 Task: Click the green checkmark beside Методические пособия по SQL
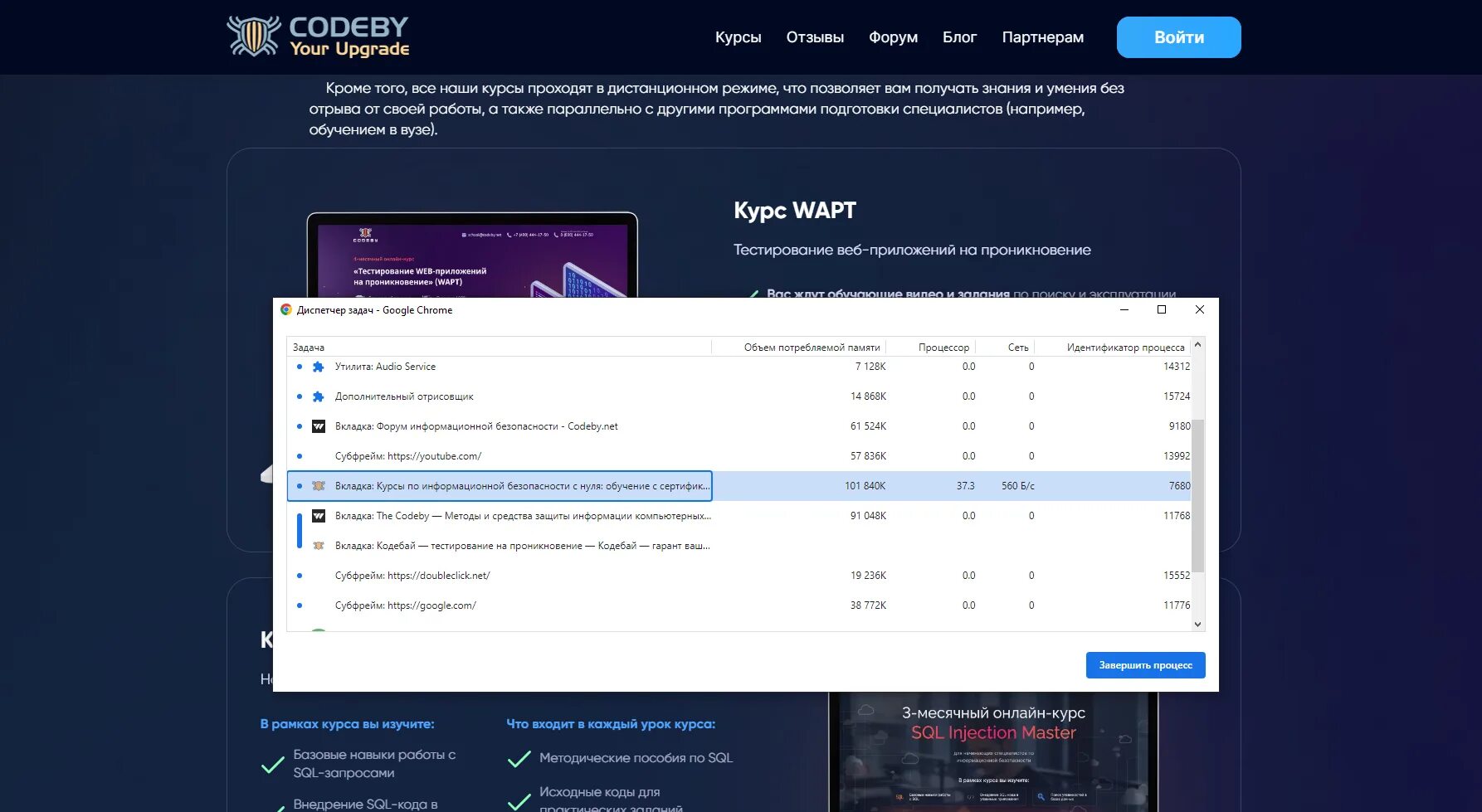[519, 759]
